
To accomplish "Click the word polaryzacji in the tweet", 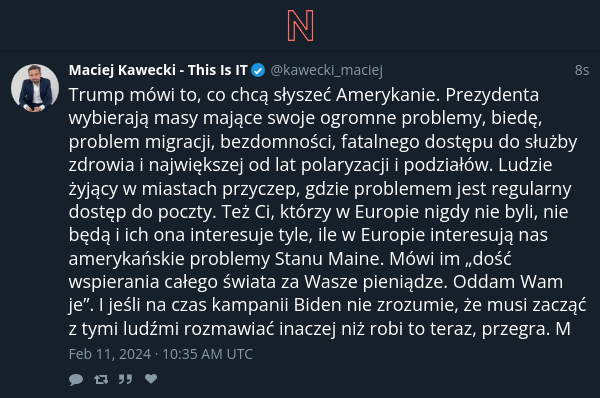I will 345,166.
